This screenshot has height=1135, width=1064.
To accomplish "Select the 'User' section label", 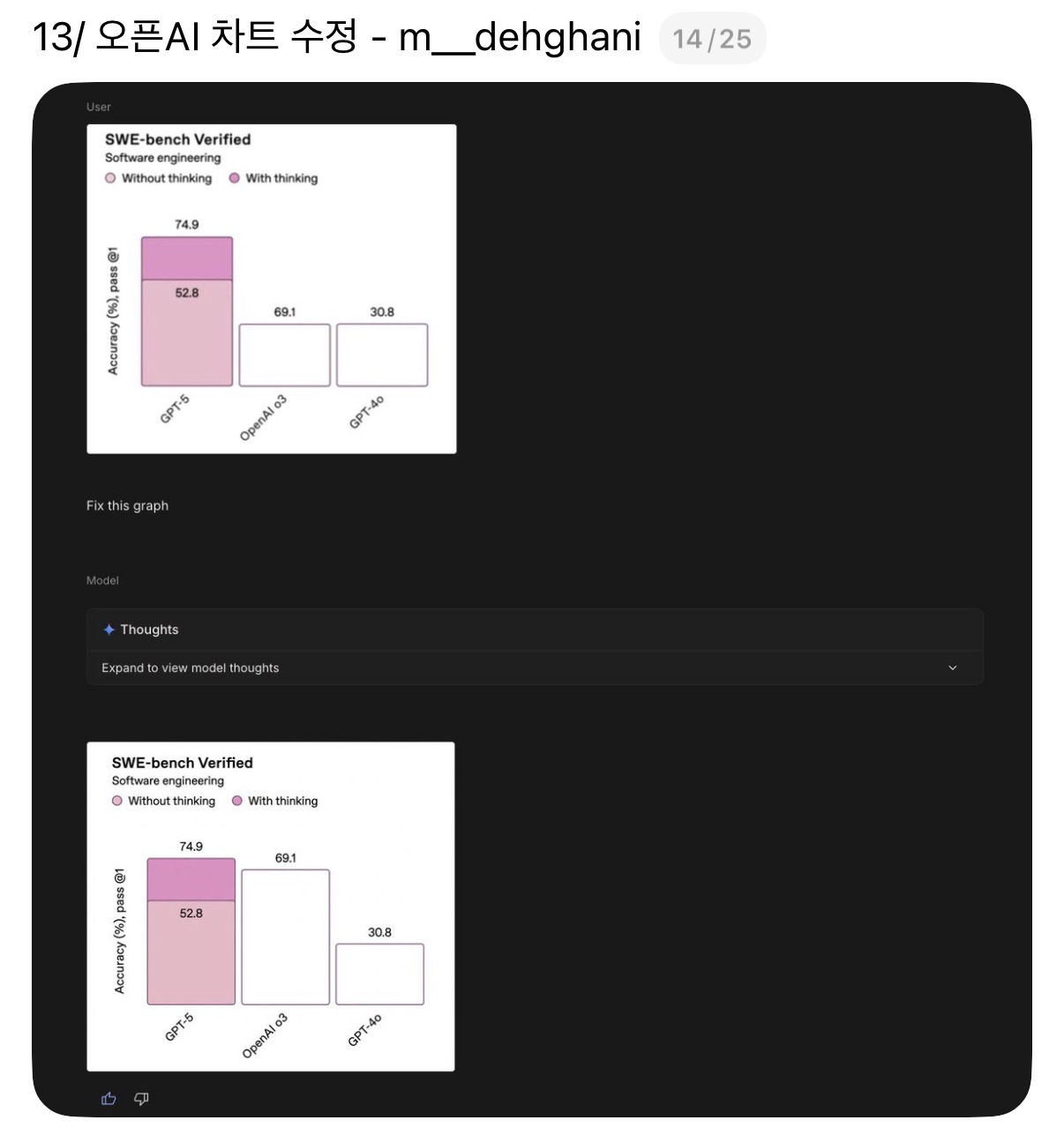I will [x=98, y=107].
